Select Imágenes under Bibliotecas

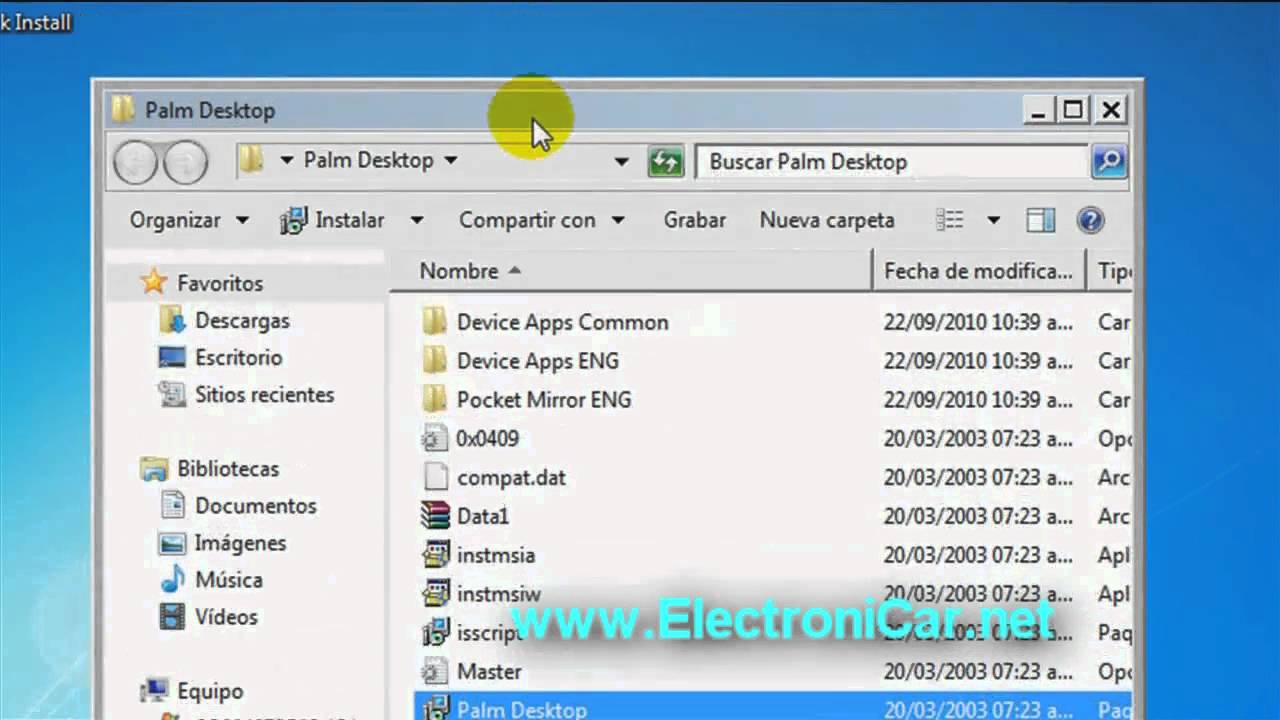(x=240, y=543)
